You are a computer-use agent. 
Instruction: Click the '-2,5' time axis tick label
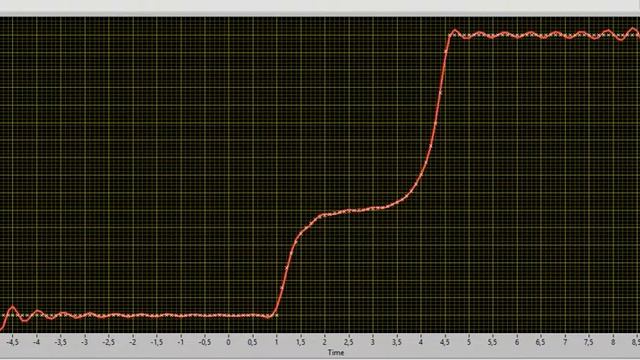tap(109, 342)
